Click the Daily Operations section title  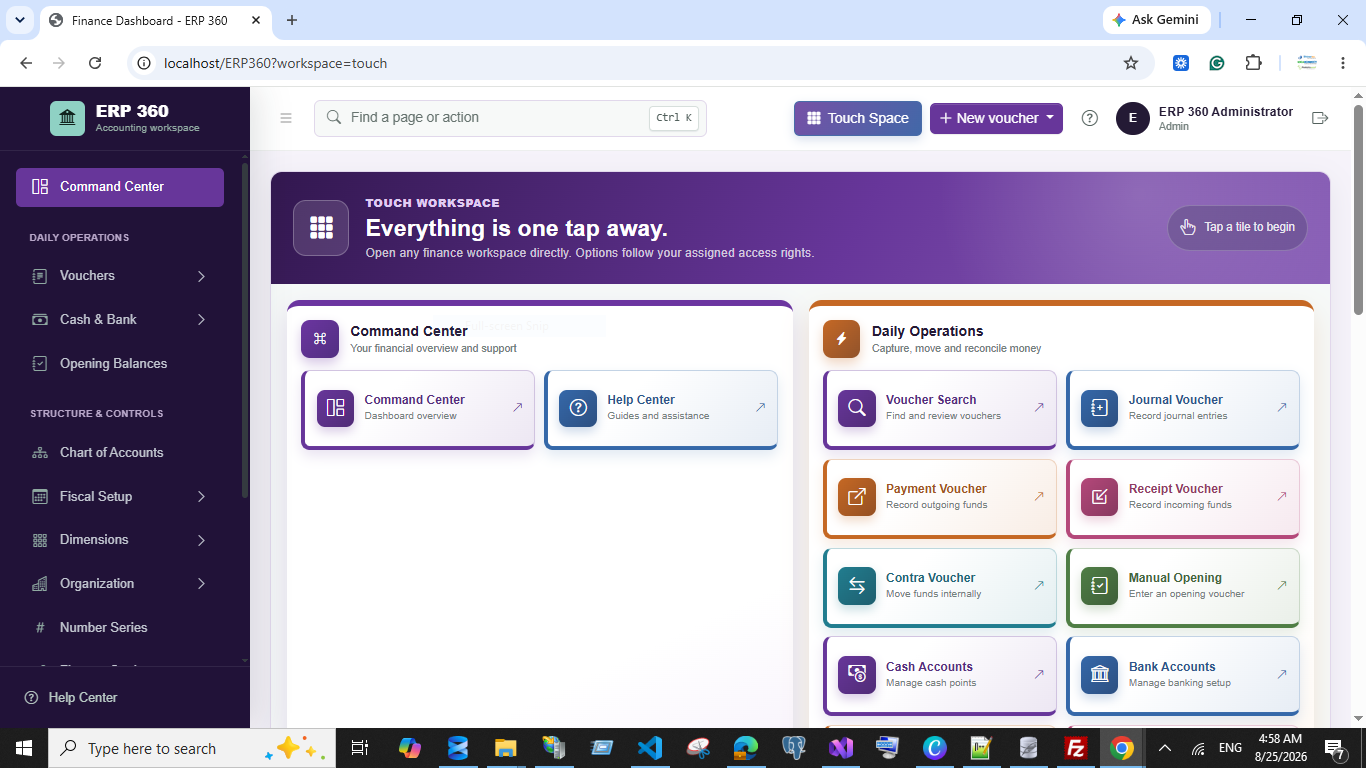[x=927, y=331]
